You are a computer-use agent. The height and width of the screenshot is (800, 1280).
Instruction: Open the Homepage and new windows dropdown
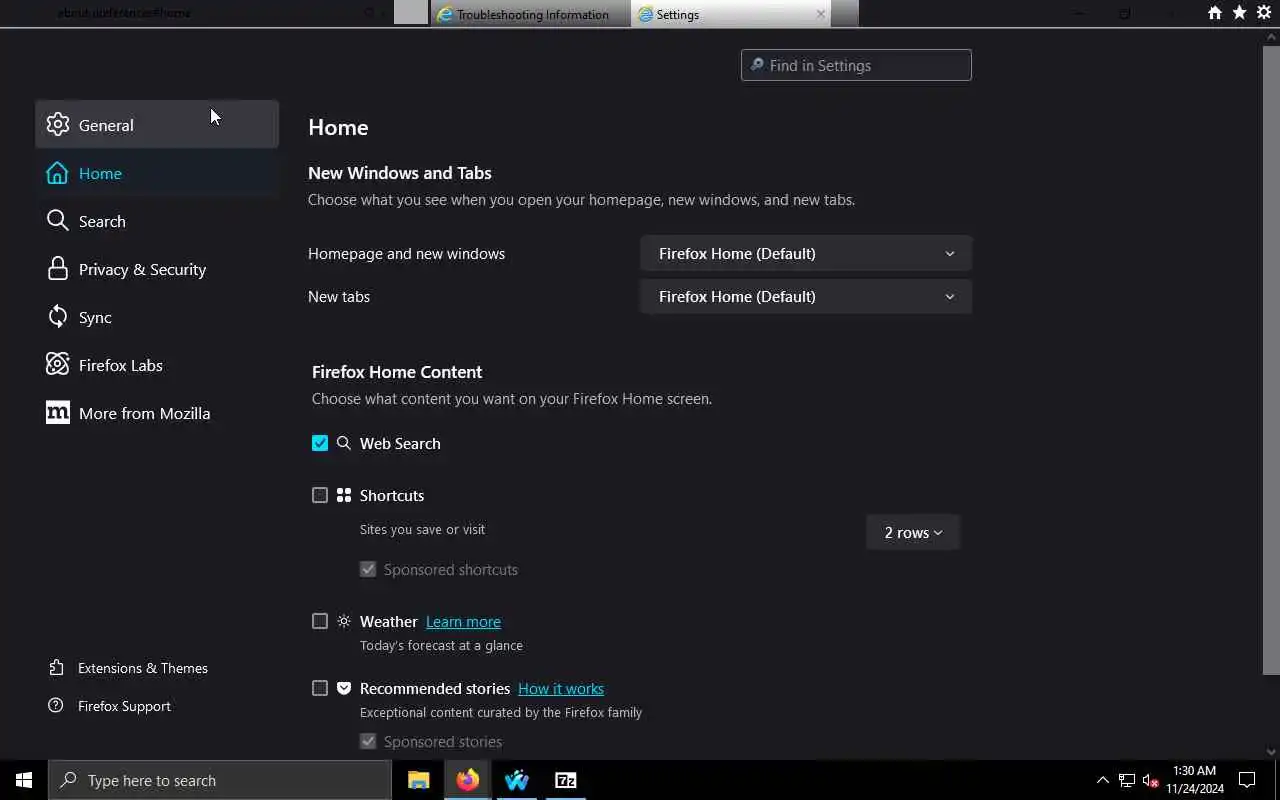point(806,253)
